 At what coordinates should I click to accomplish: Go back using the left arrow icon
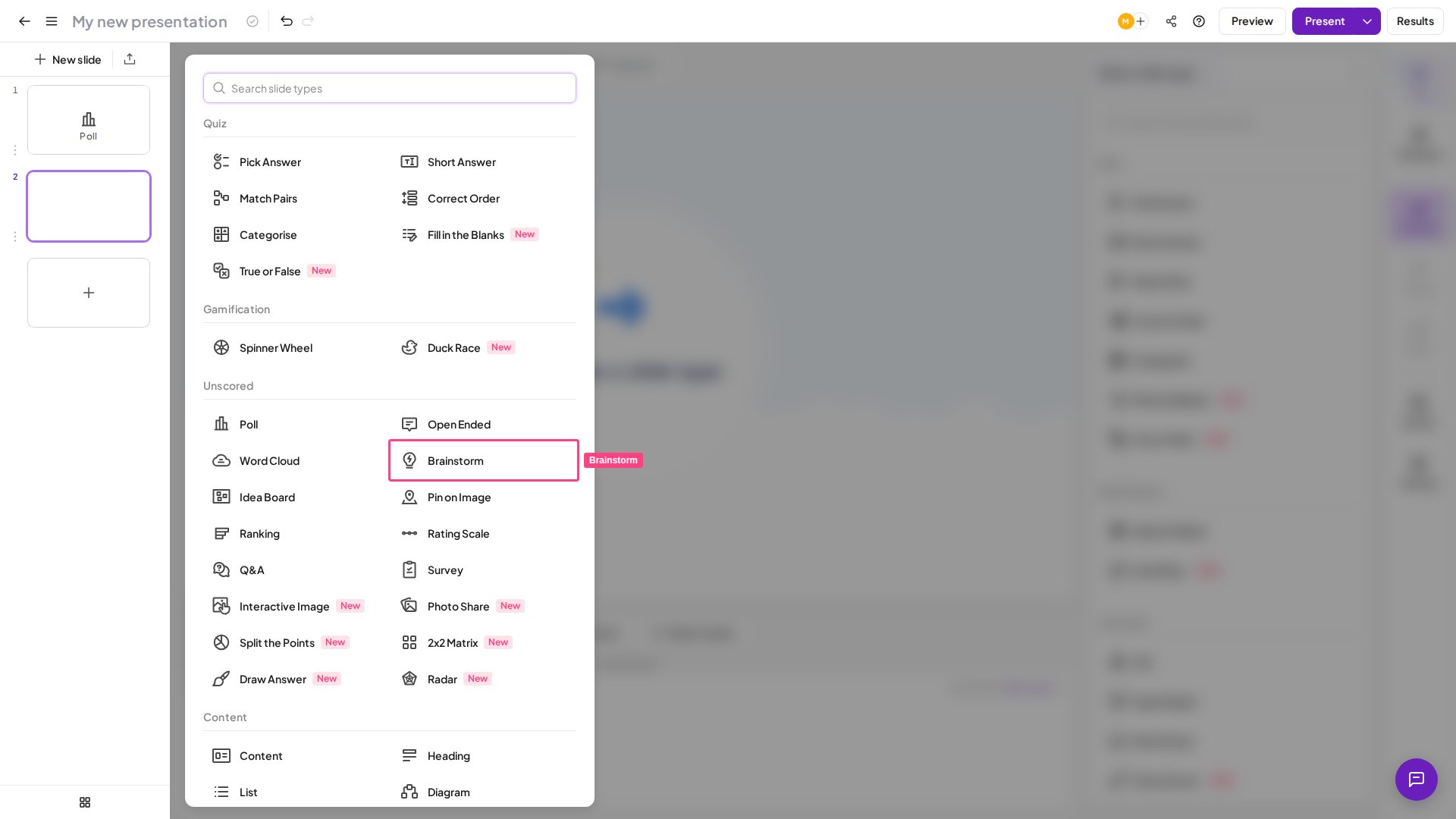tap(24, 21)
